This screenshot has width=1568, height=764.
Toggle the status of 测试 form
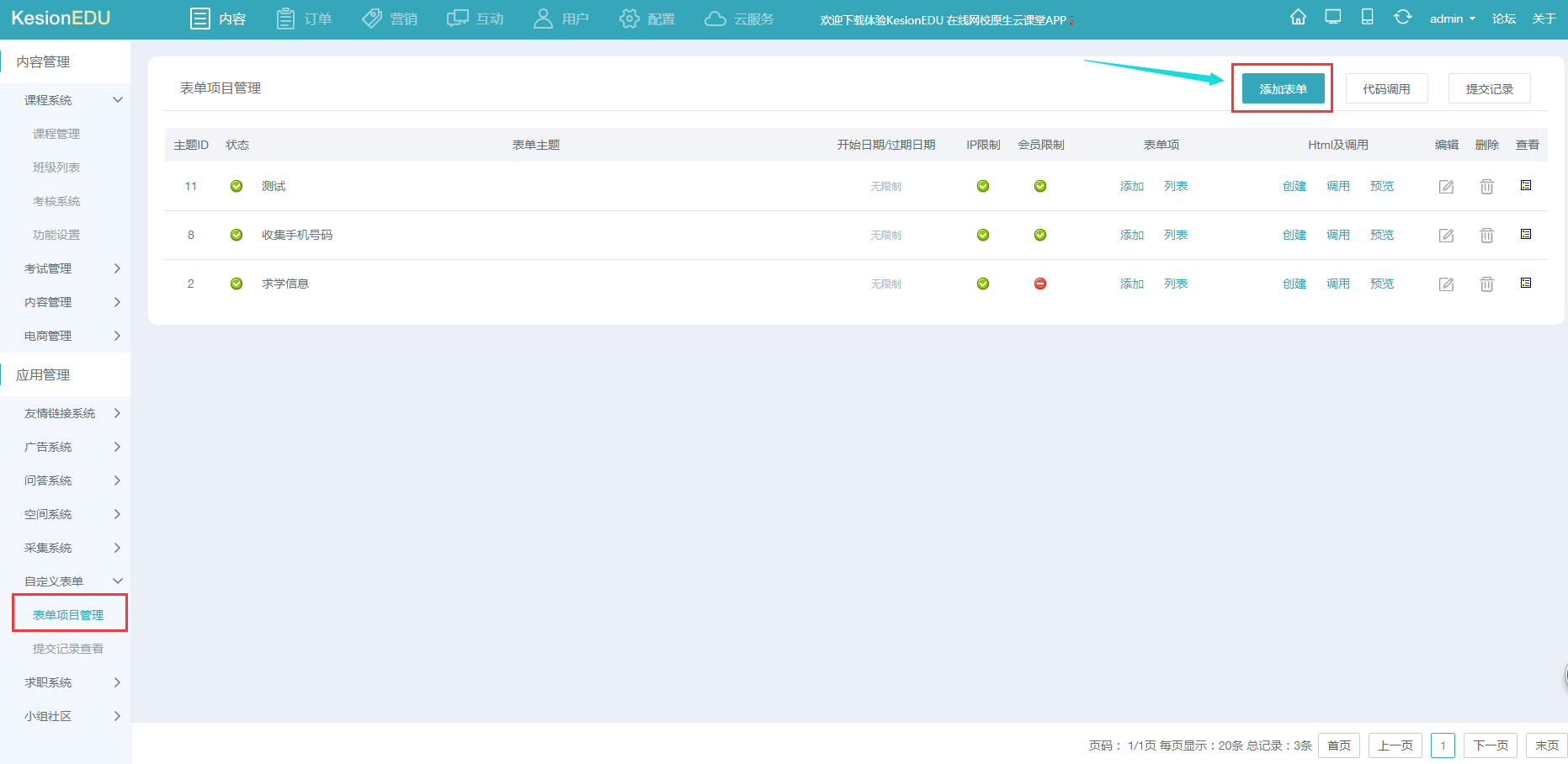pyautogui.click(x=237, y=186)
